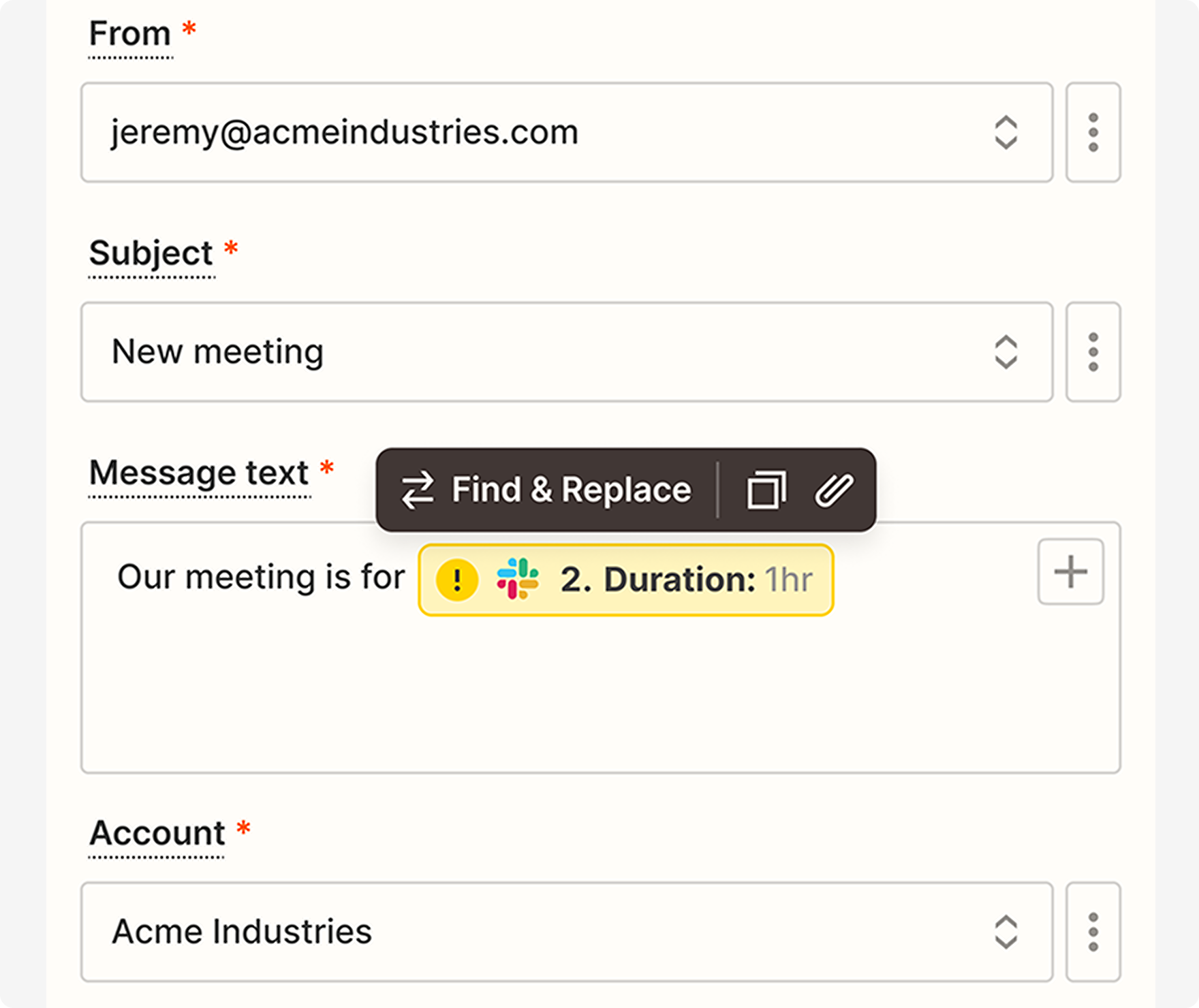
Task: Open the three-dot menu beside Account field
Action: pos(1093,932)
